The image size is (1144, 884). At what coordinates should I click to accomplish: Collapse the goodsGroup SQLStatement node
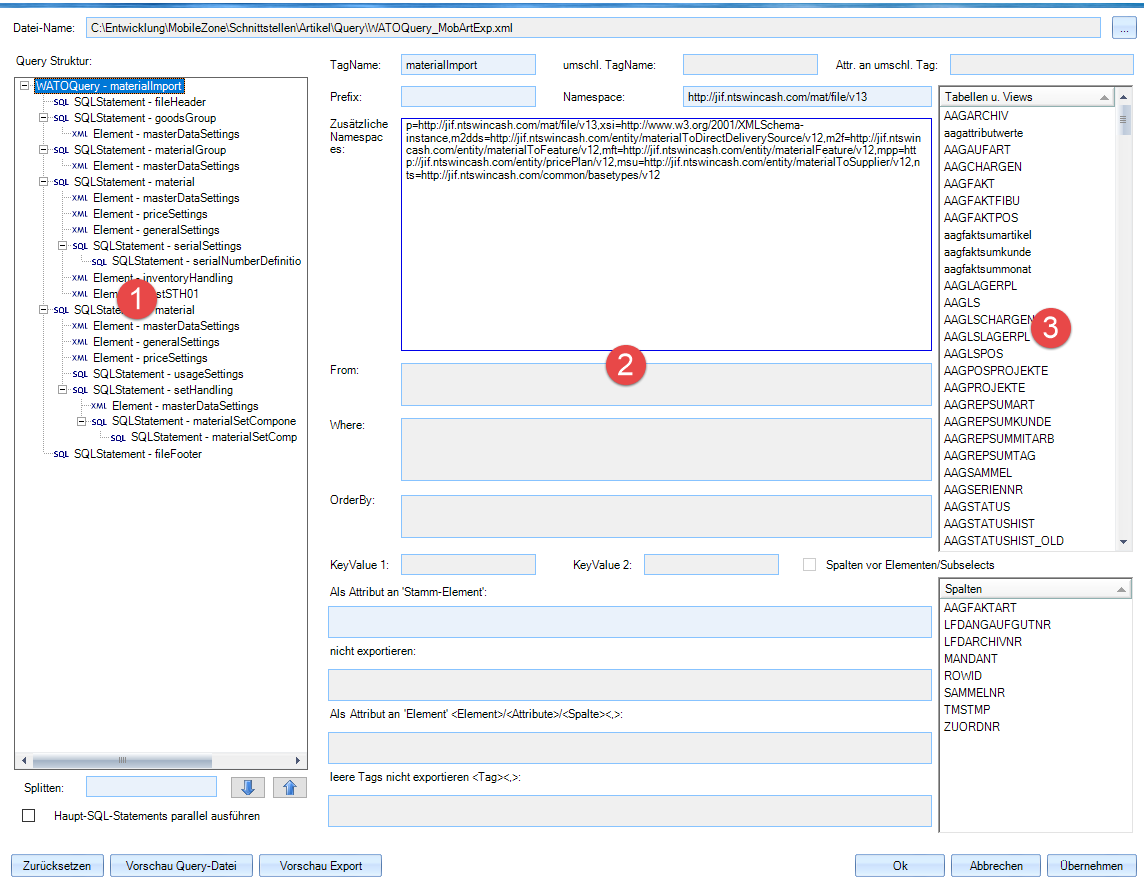[x=43, y=117]
